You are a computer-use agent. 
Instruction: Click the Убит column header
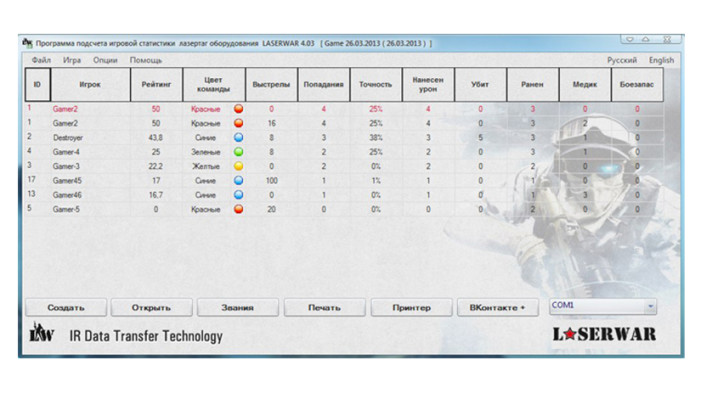(x=480, y=85)
